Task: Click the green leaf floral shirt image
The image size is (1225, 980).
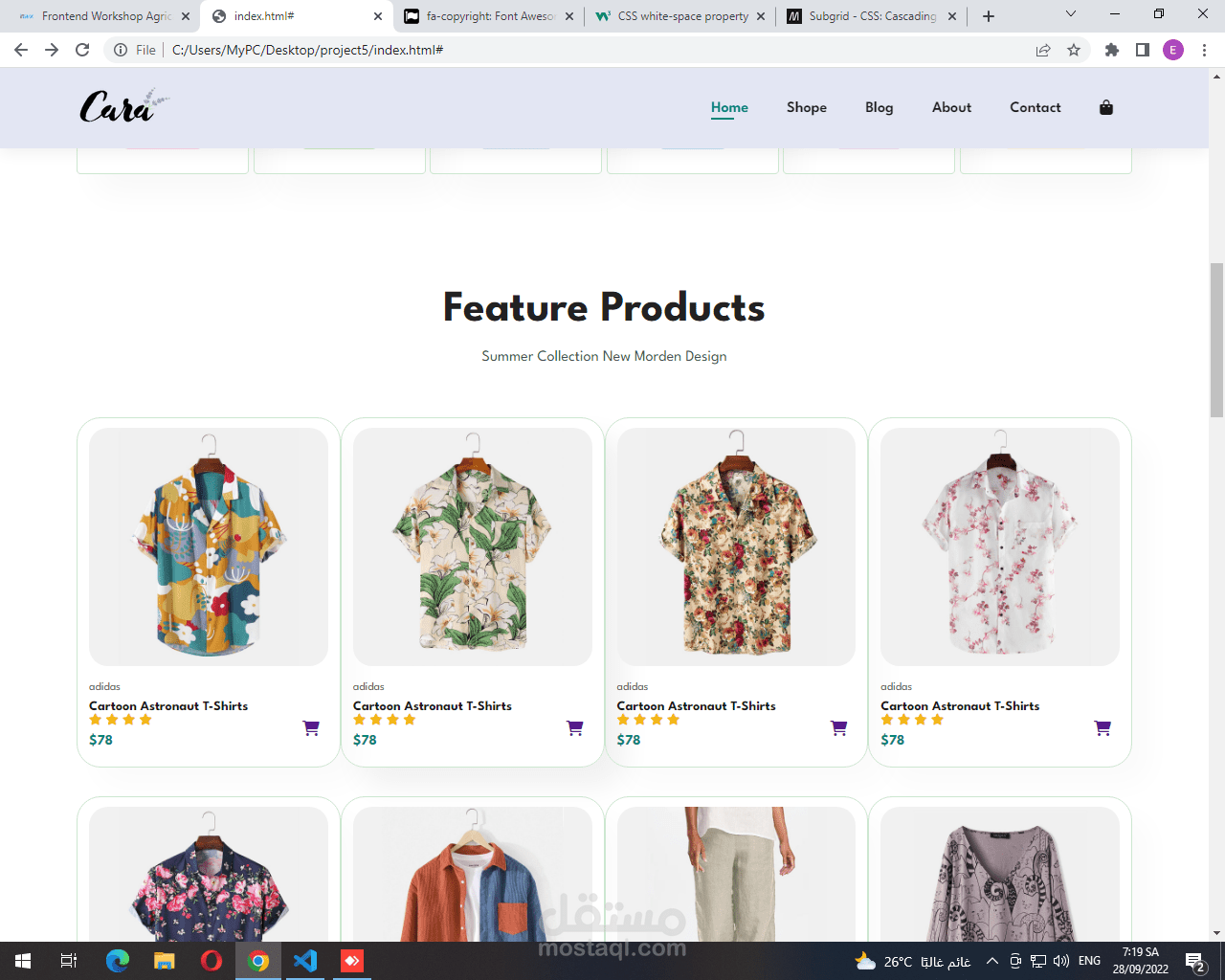Action: pos(473,546)
